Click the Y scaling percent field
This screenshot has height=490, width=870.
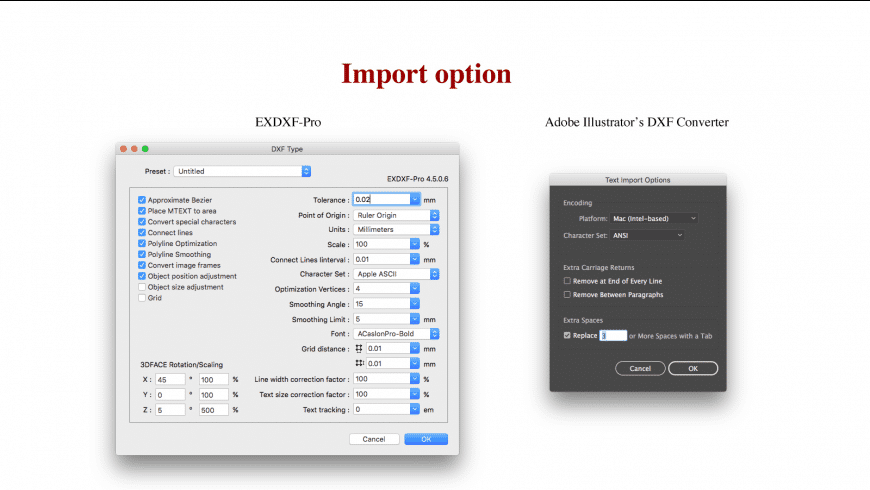click(214, 395)
